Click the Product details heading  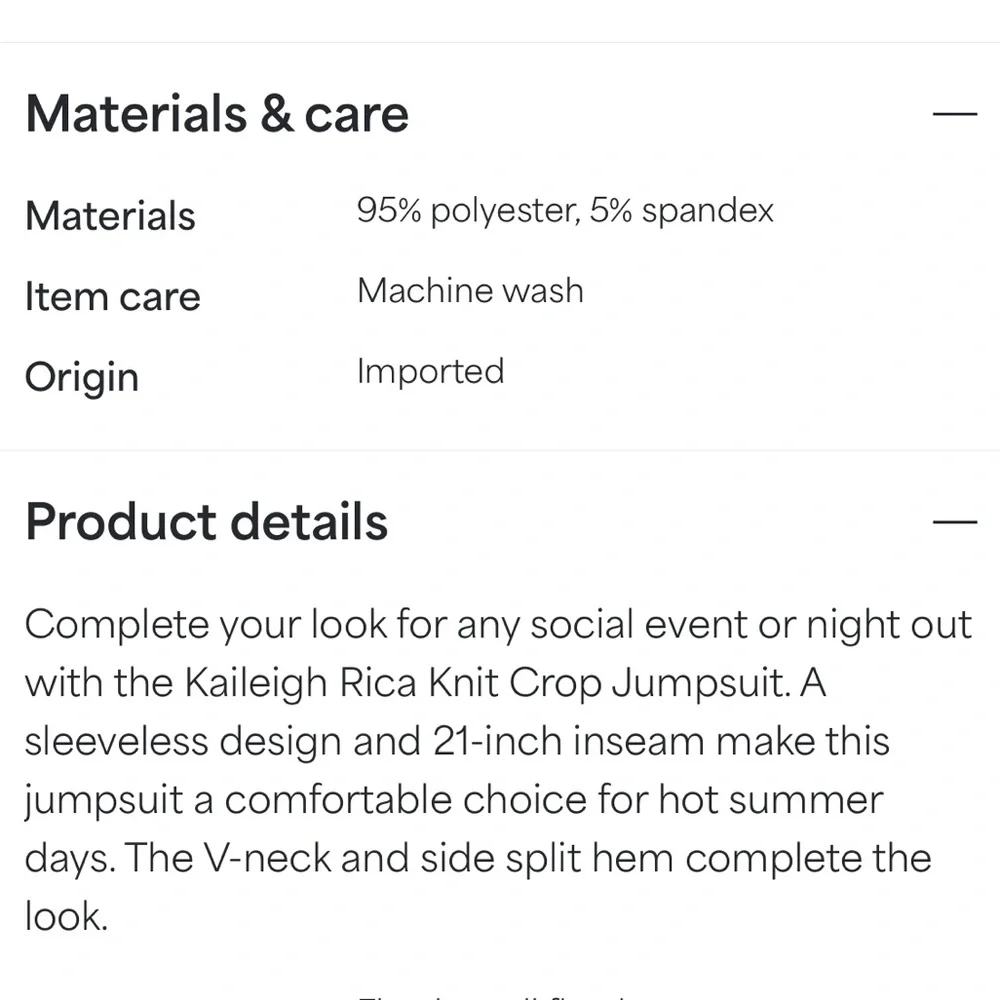click(x=207, y=522)
